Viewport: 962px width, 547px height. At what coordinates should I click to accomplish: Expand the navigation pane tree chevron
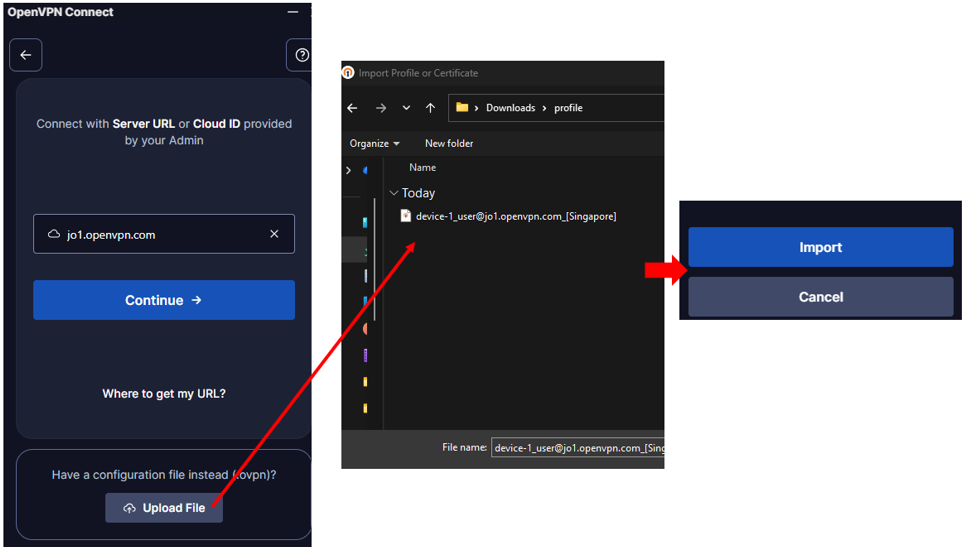click(x=348, y=170)
